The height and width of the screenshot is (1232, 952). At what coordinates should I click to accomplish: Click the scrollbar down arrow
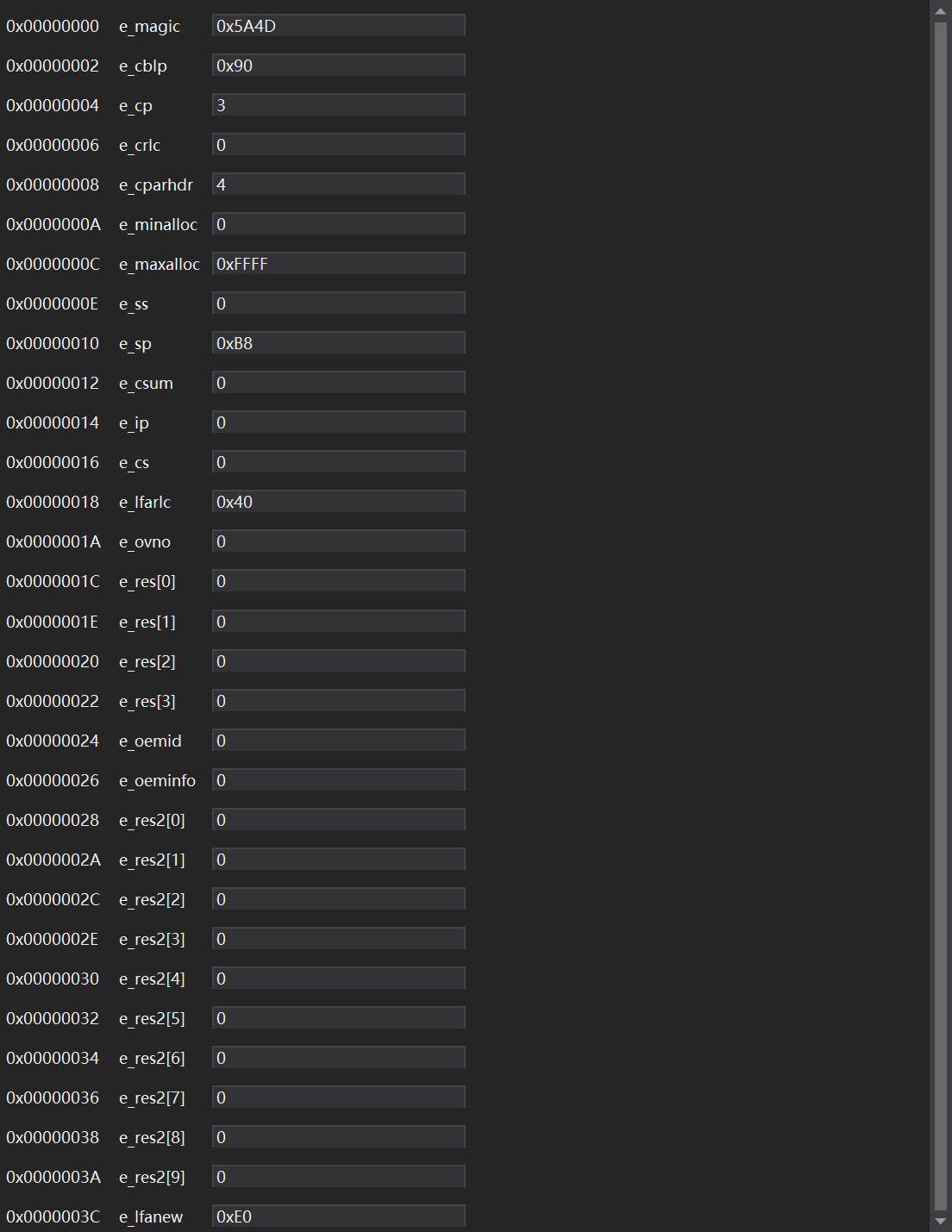(x=940, y=1222)
